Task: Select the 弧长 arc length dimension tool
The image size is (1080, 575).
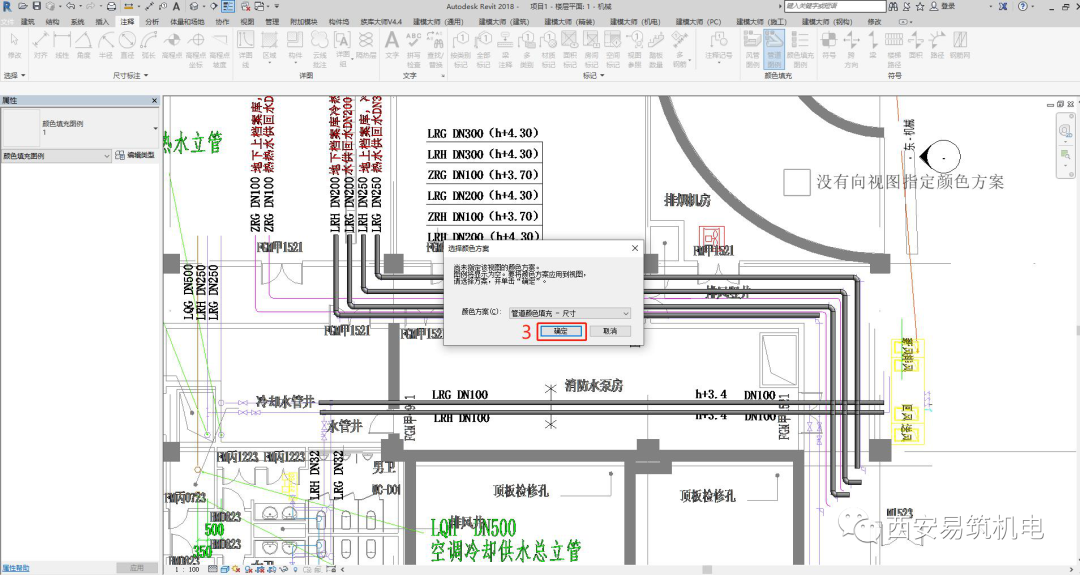Action: pos(148,45)
